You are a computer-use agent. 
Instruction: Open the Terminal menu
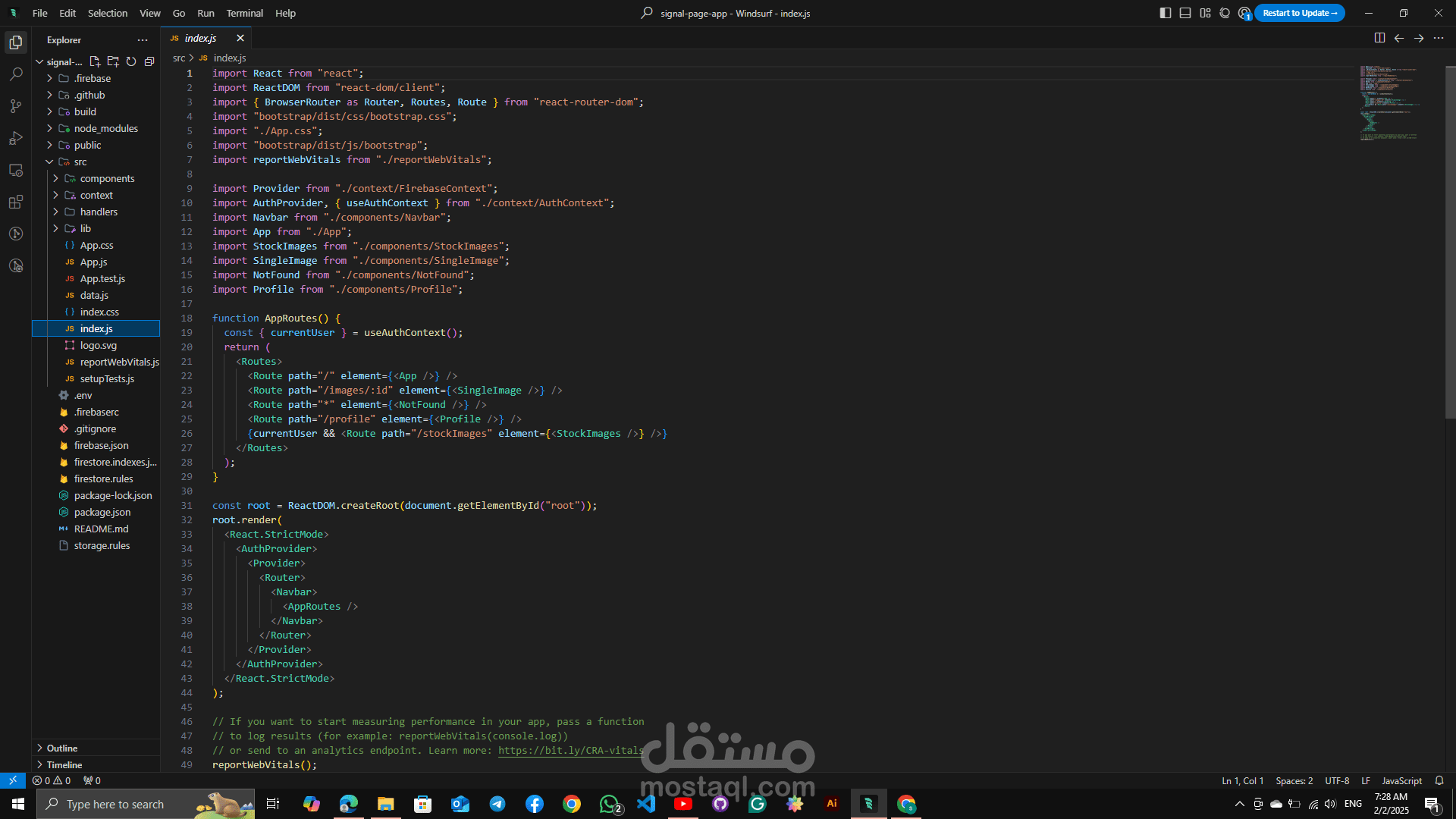pos(244,13)
